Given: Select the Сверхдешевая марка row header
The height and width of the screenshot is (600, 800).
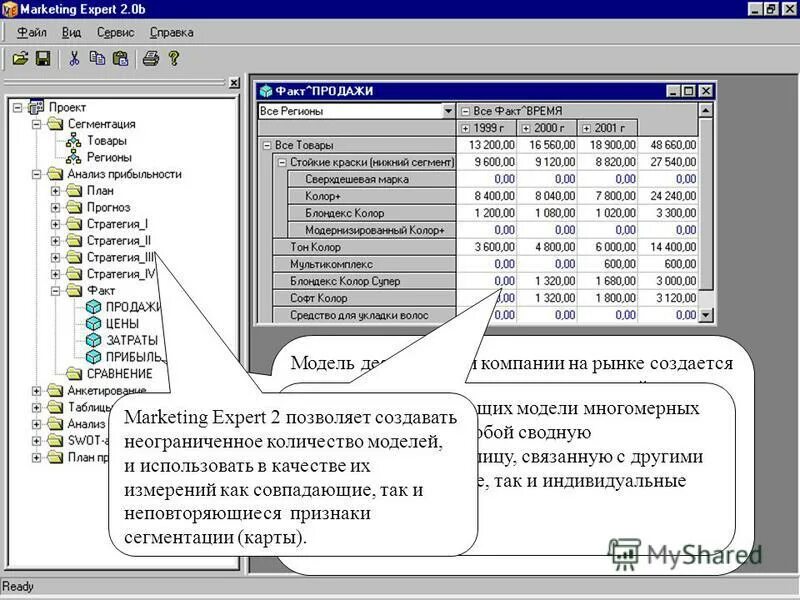Looking at the screenshot, I should [x=372, y=179].
